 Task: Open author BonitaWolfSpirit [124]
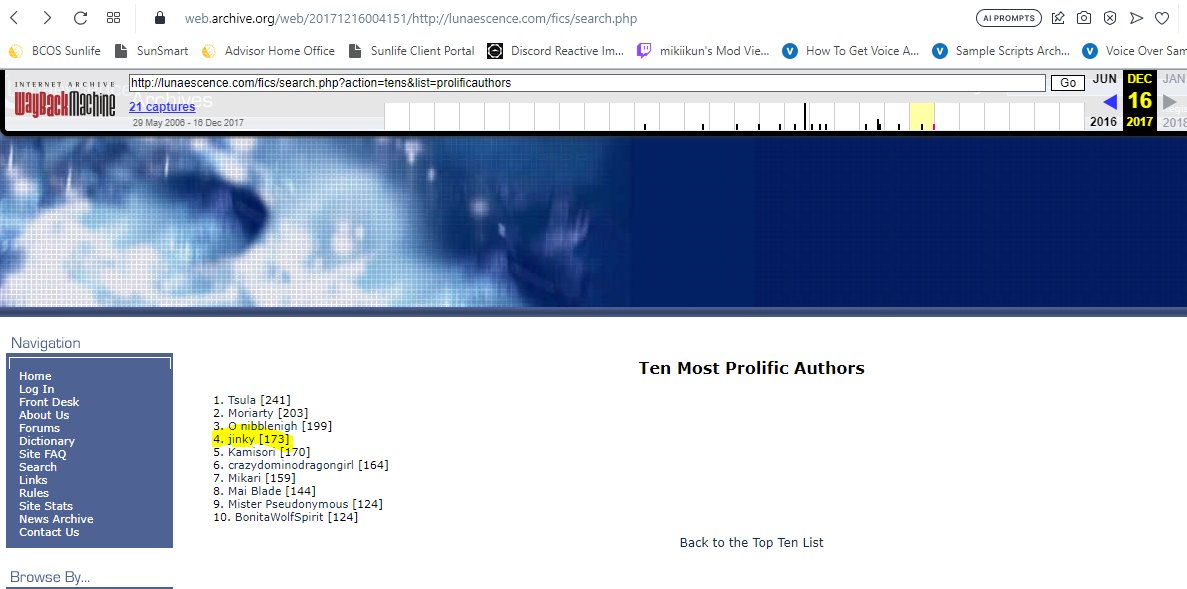coord(296,517)
